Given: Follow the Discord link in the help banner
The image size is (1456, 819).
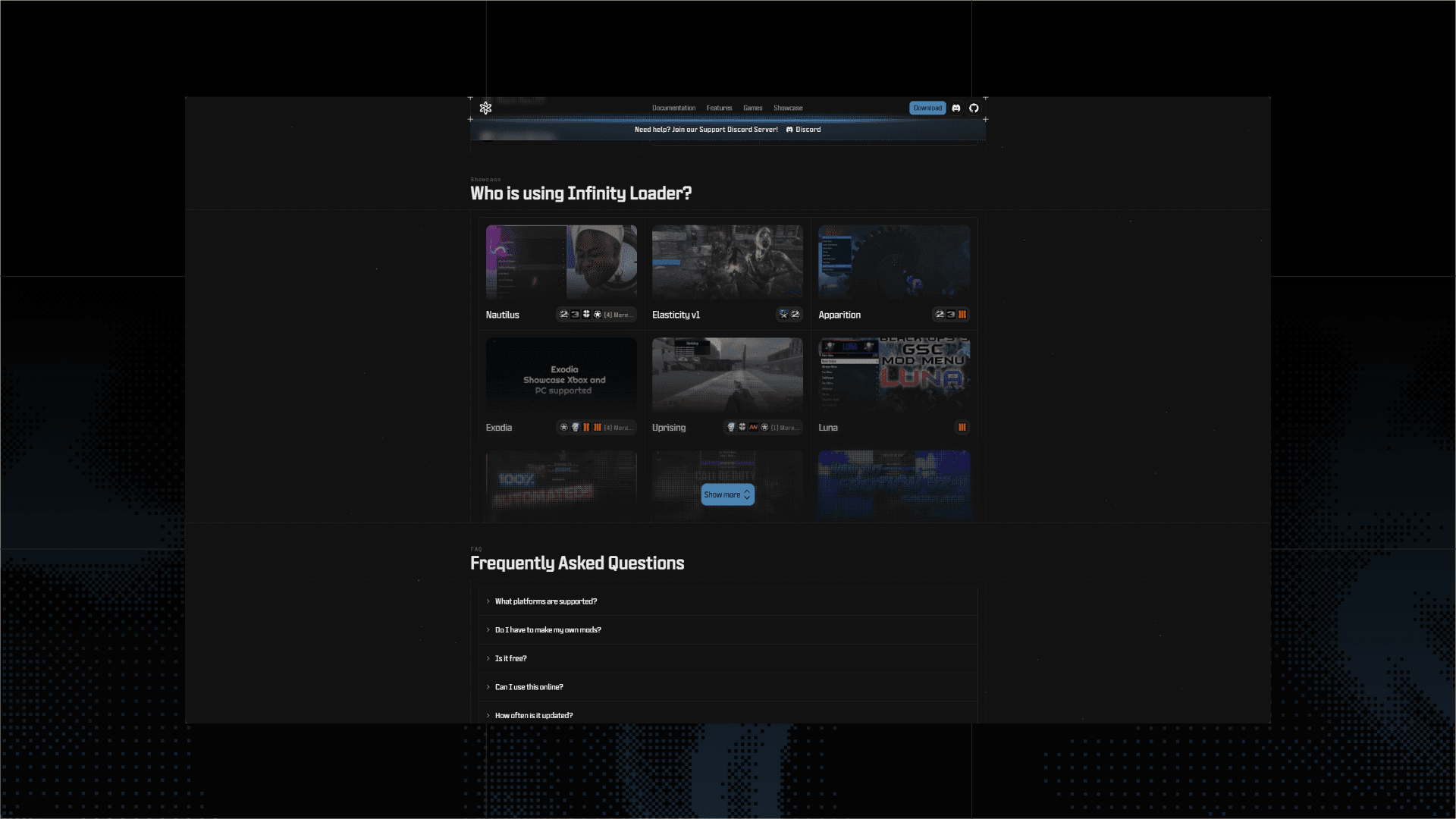Looking at the screenshot, I should click(803, 130).
